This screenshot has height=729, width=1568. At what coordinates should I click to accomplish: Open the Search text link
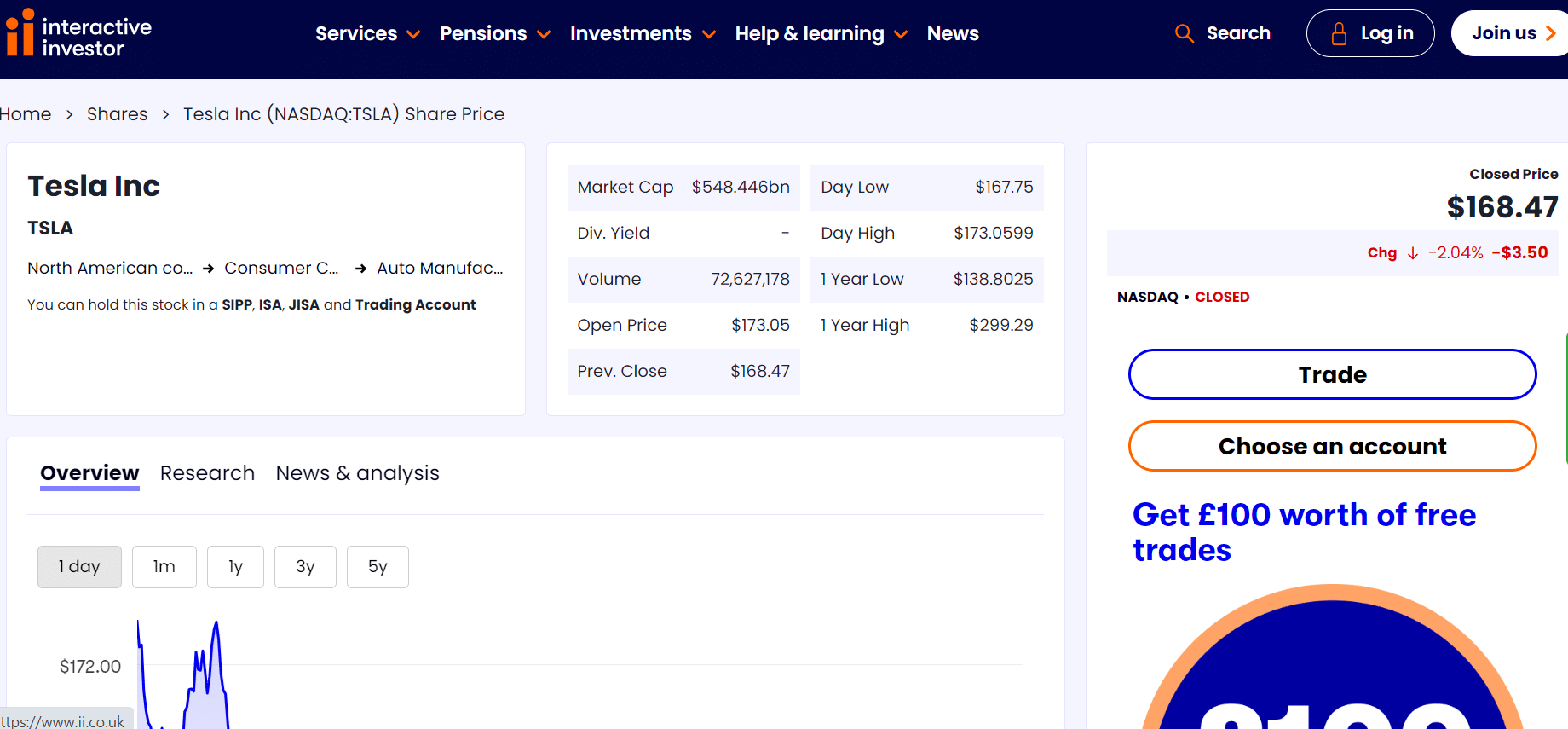pos(1238,33)
